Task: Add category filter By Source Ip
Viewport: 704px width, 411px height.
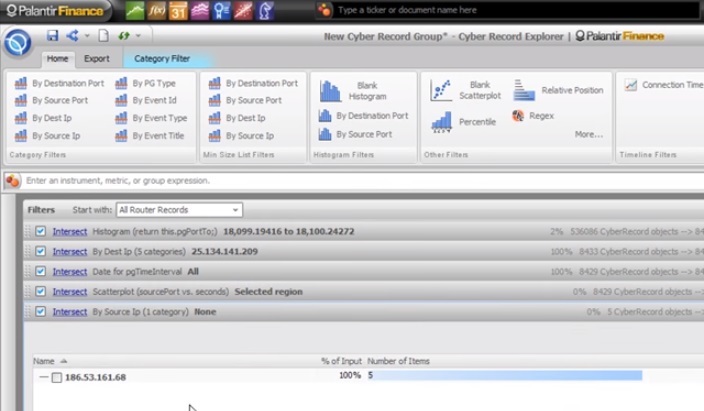Action: [47, 136]
